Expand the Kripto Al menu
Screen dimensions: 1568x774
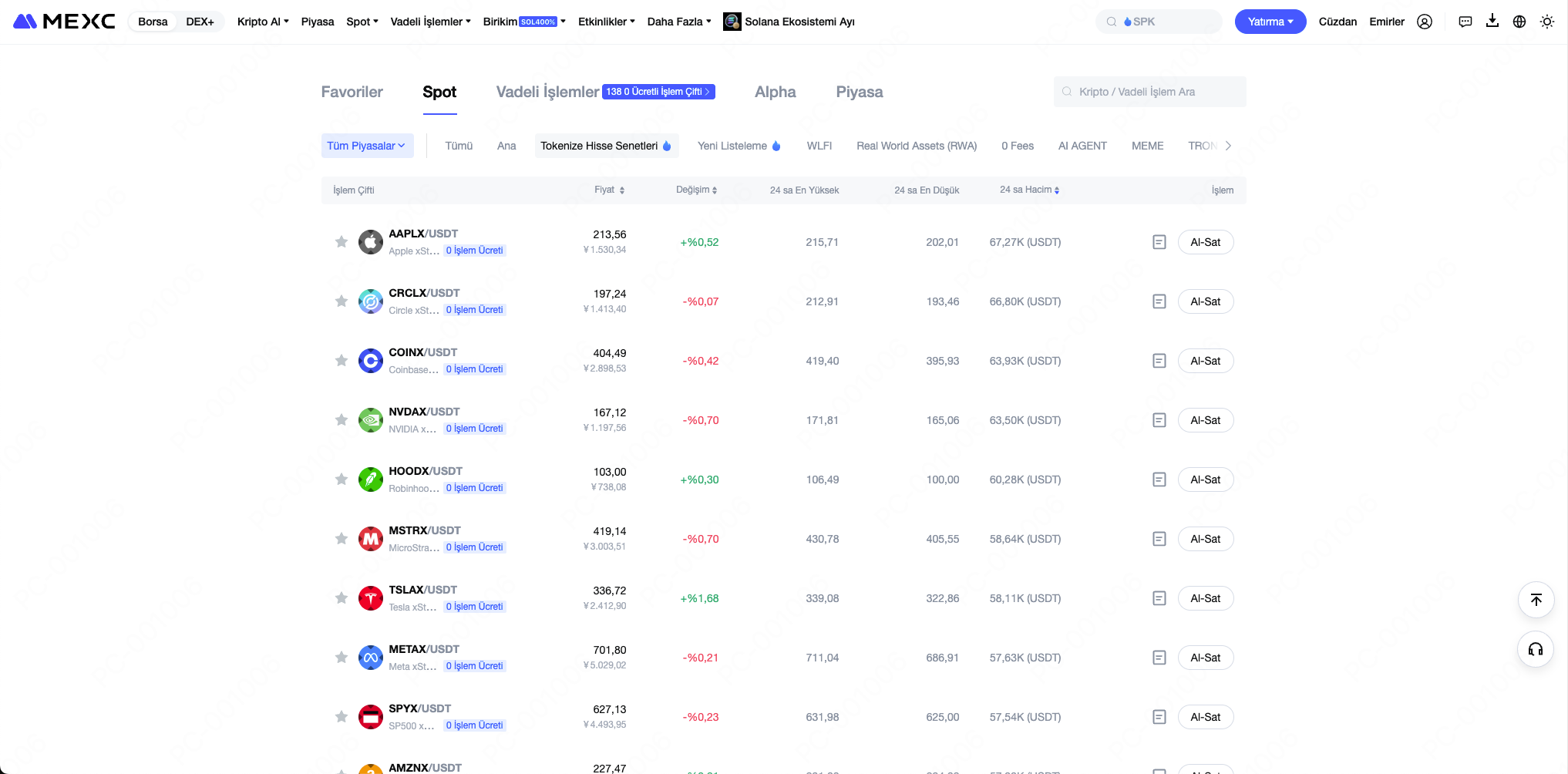pos(263,22)
